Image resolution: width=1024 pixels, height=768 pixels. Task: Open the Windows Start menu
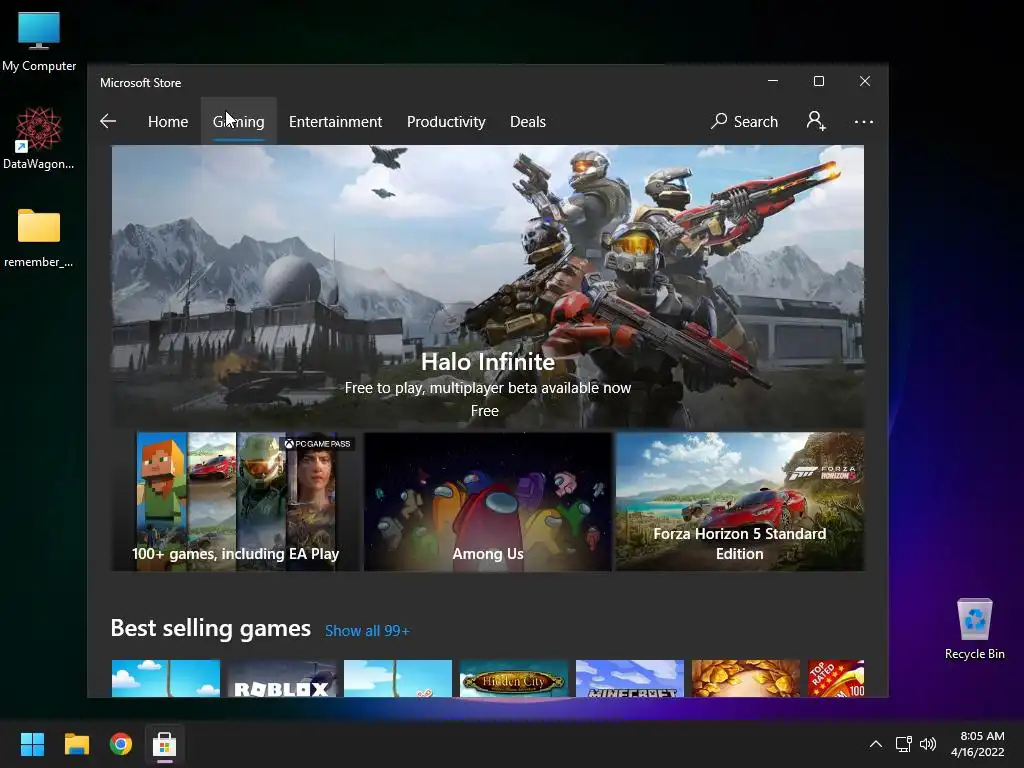pyautogui.click(x=32, y=744)
